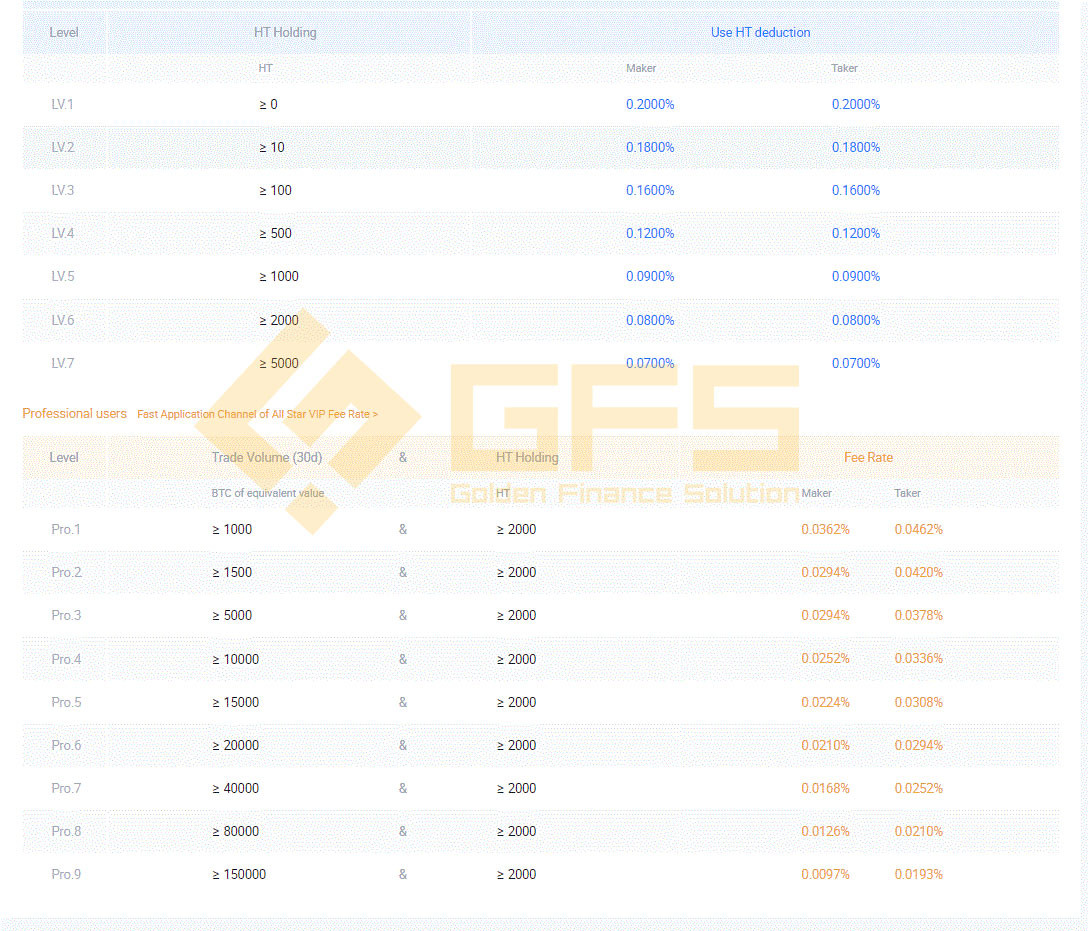The height and width of the screenshot is (931, 1089).
Task: Select Pro.5 trade volume '≥ 15000'
Action: [x=235, y=702]
